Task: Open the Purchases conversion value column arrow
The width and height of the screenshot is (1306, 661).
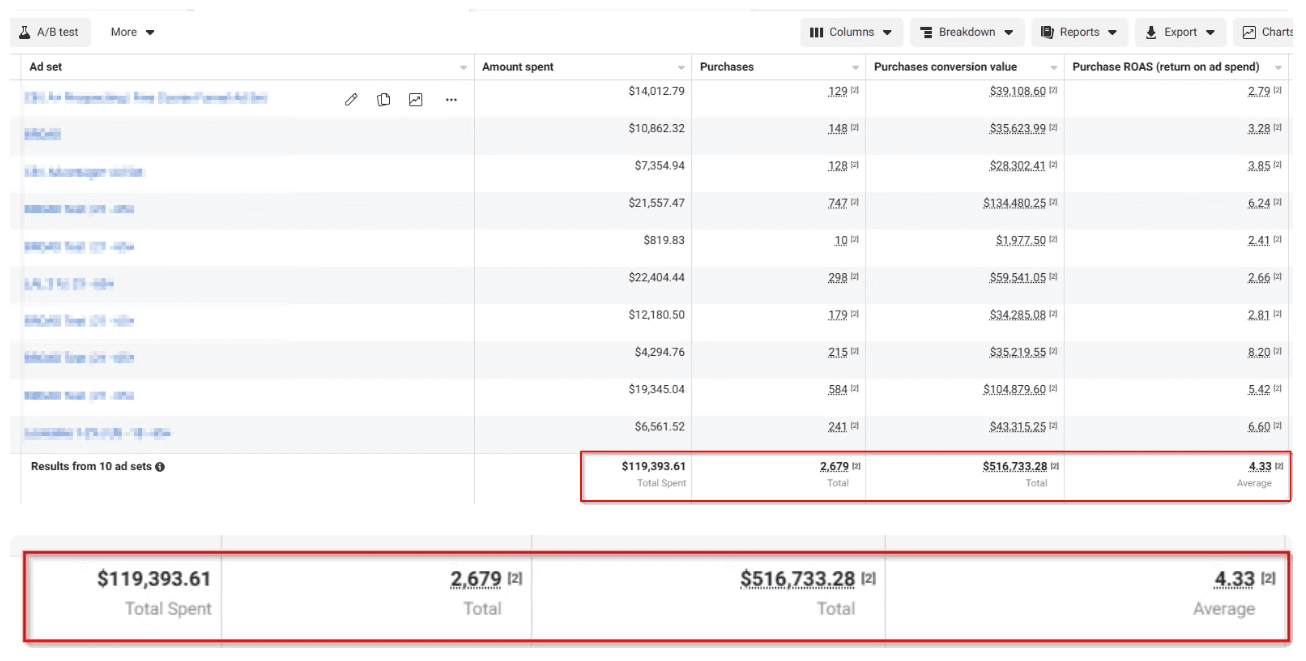Action: pyautogui.click(x=1054, y=68)
